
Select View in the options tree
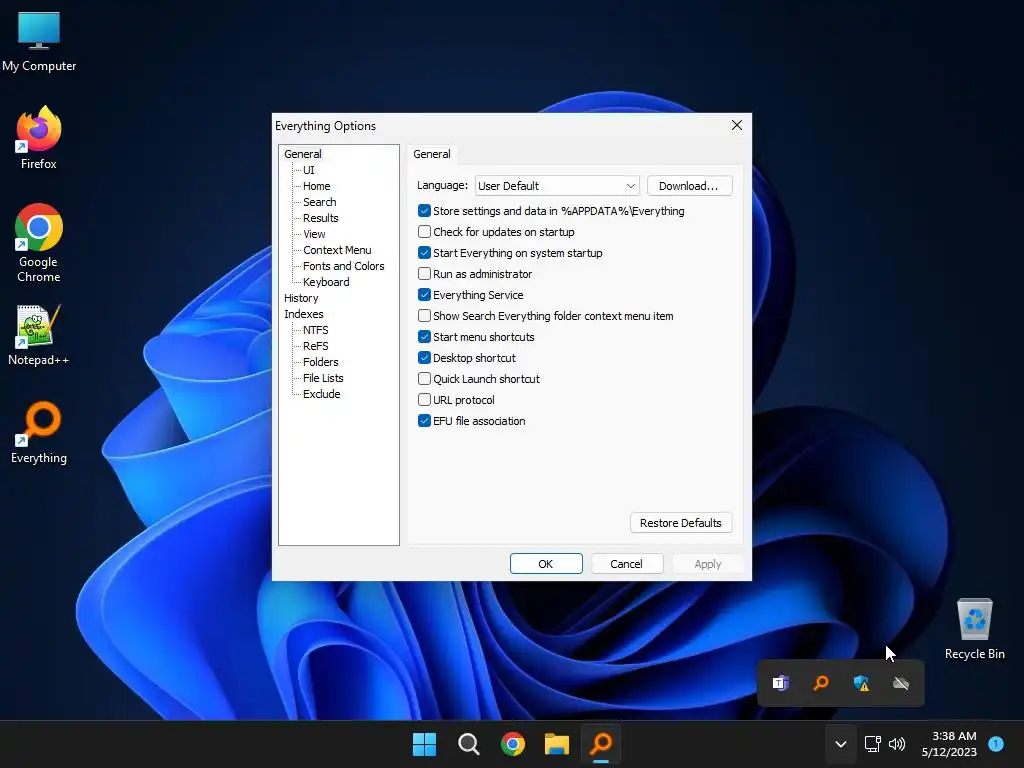[x=314, y=234]
